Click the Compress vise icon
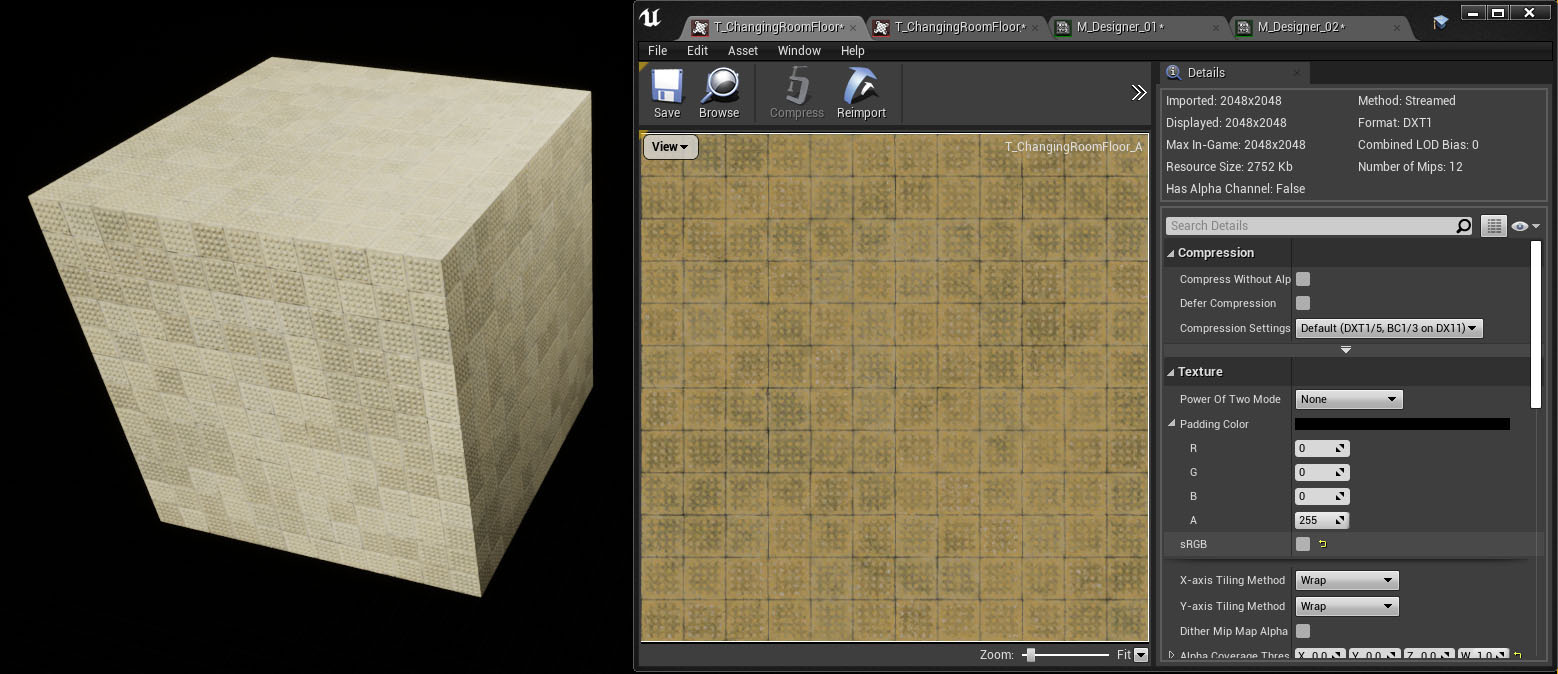The image size is (1558, 674). pyautogui.click(x=797, y=87)
